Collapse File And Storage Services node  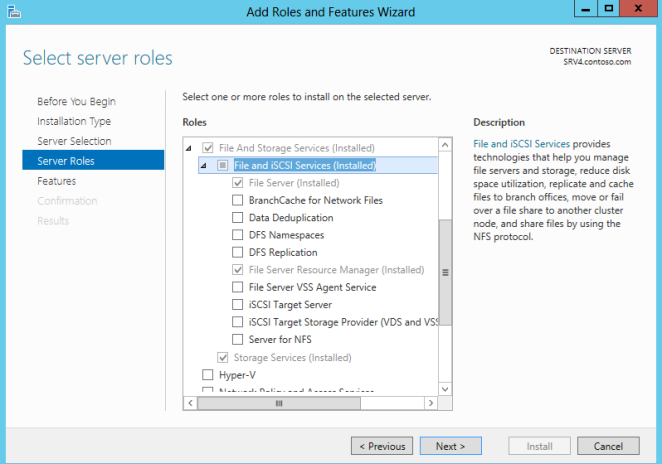click(190, 148)
